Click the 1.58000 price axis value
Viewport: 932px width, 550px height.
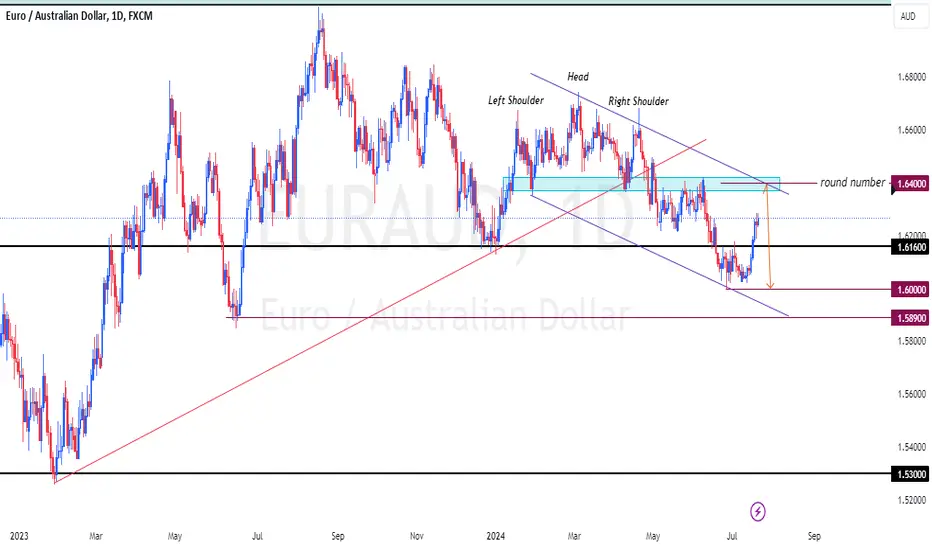point(911,341)
